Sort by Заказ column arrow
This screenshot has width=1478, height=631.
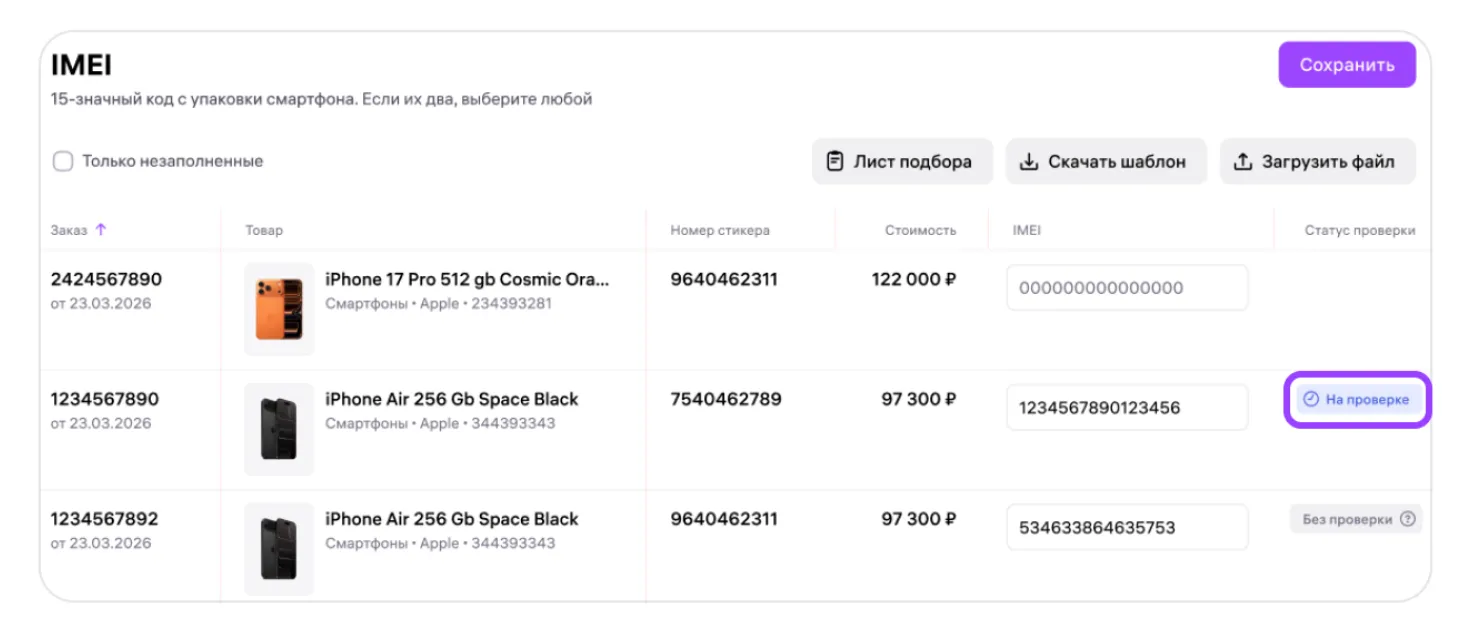tap(101, 230)
